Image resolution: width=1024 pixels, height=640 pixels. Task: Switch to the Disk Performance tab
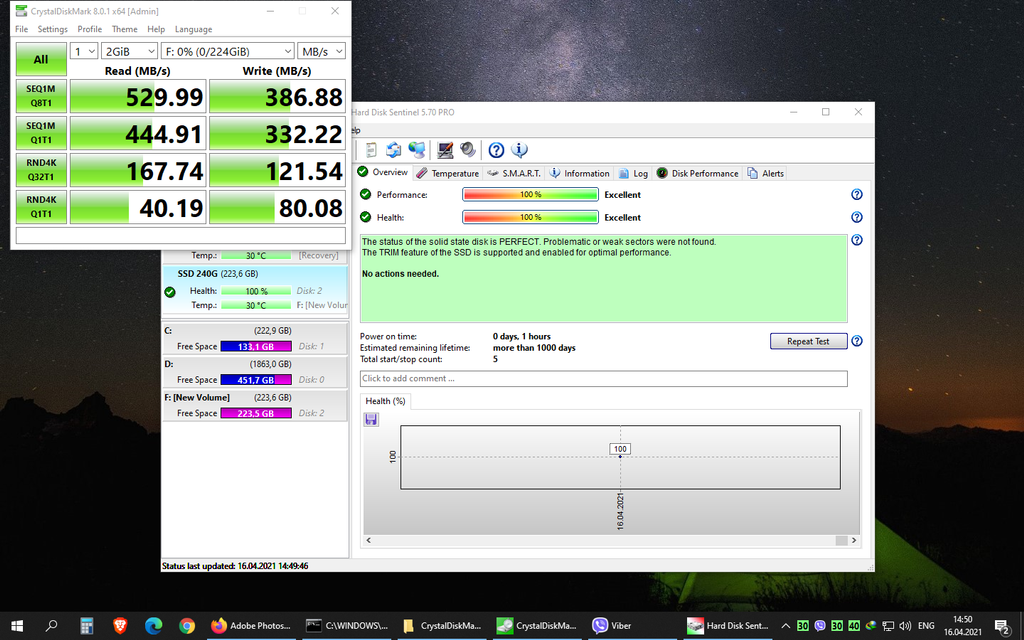click(x=697, y=173)
